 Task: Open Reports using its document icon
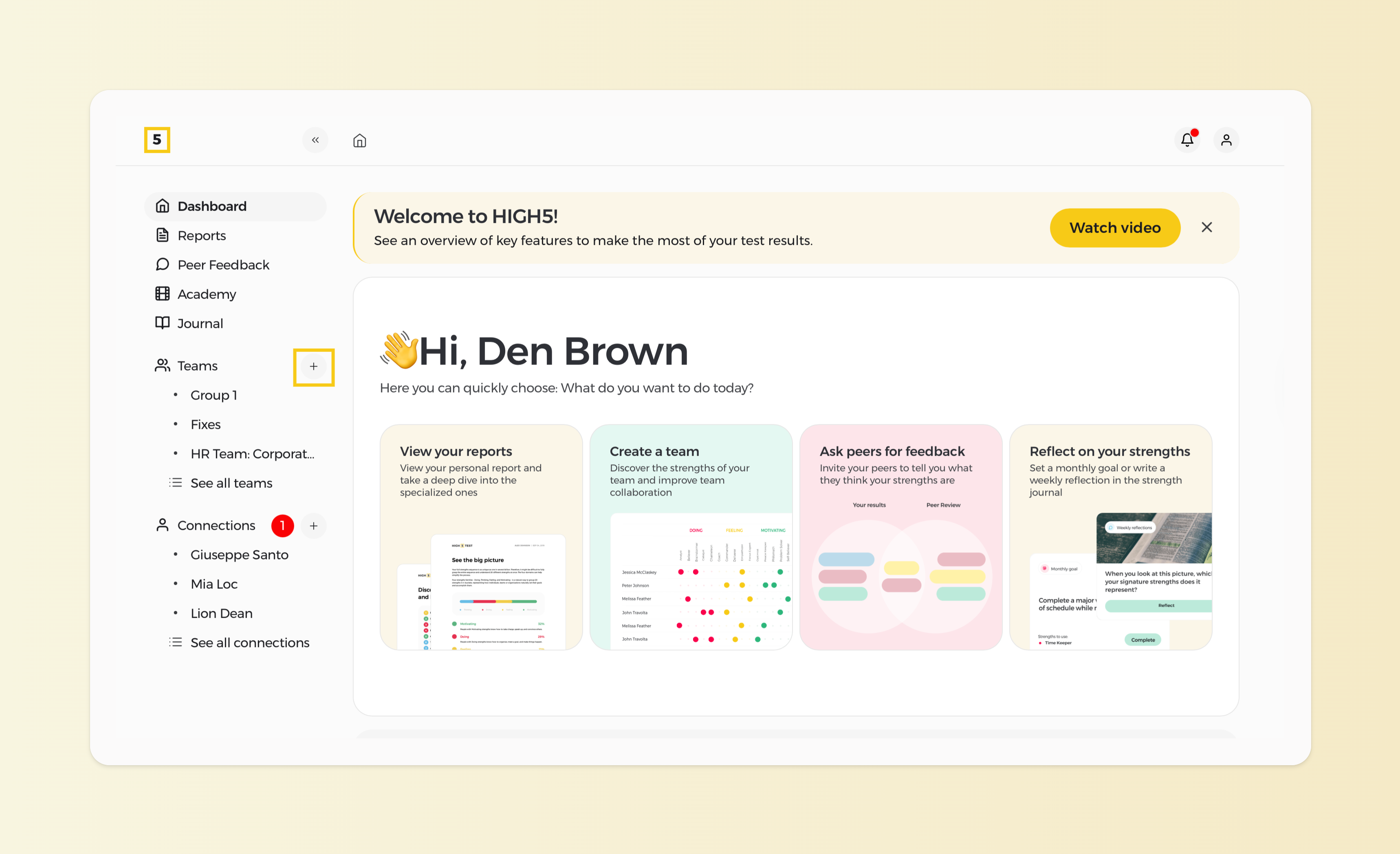click(x=163, y=235)
